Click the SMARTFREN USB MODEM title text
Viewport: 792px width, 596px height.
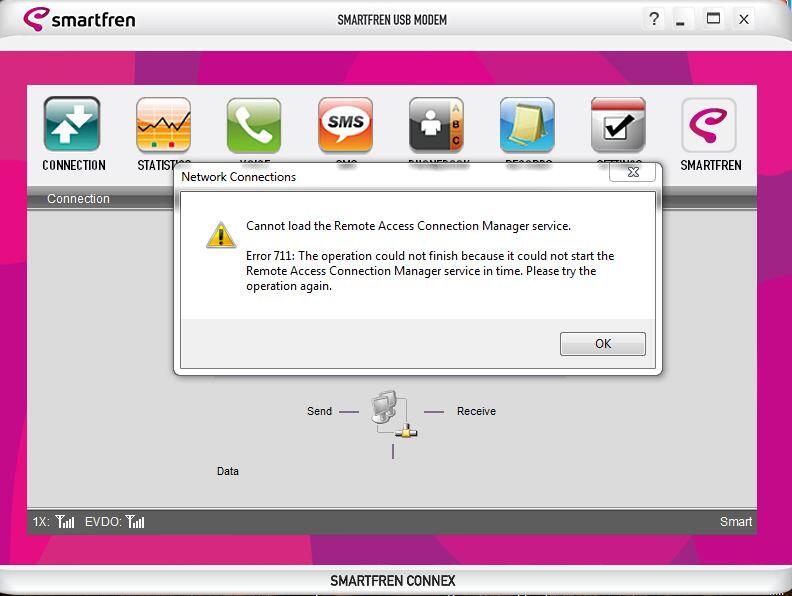coord(392,20)
